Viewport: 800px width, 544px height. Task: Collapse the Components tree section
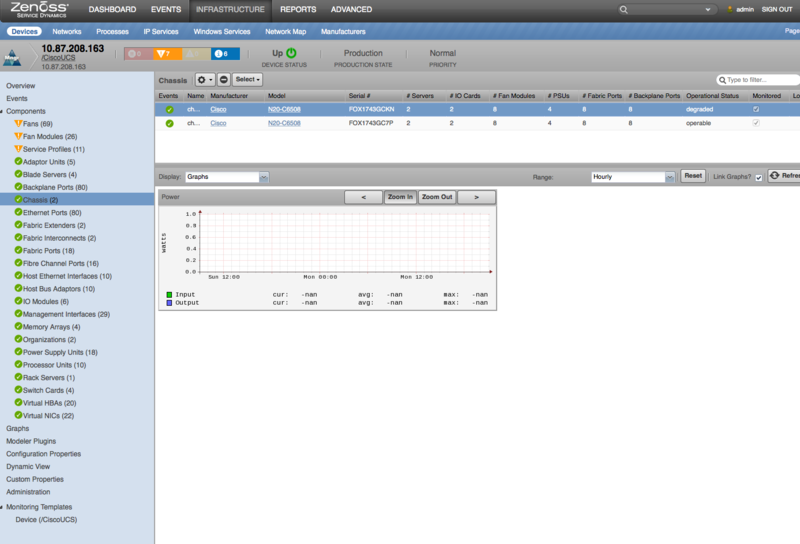click(2, 111)
